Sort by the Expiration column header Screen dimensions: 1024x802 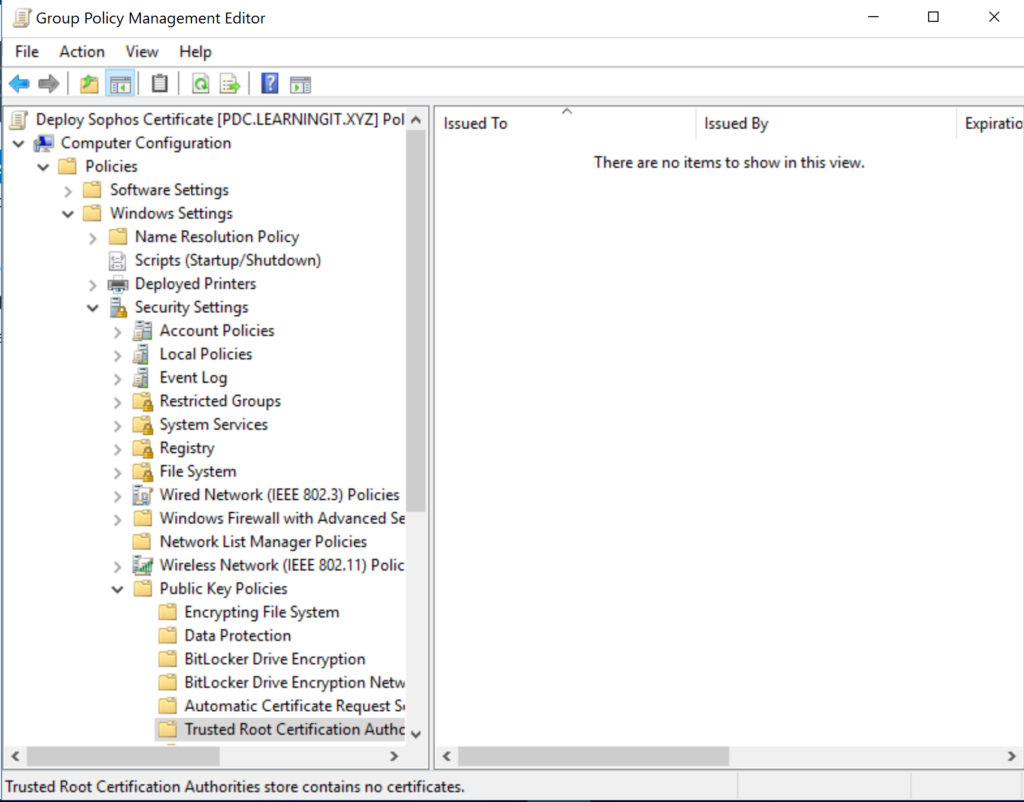click(x=991, y=123)
